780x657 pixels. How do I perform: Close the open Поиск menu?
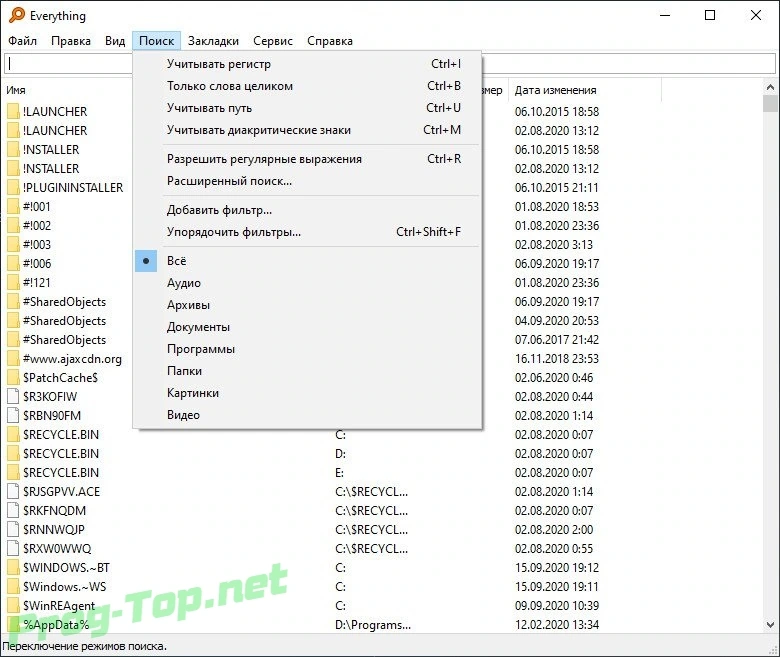pos(157,41)
